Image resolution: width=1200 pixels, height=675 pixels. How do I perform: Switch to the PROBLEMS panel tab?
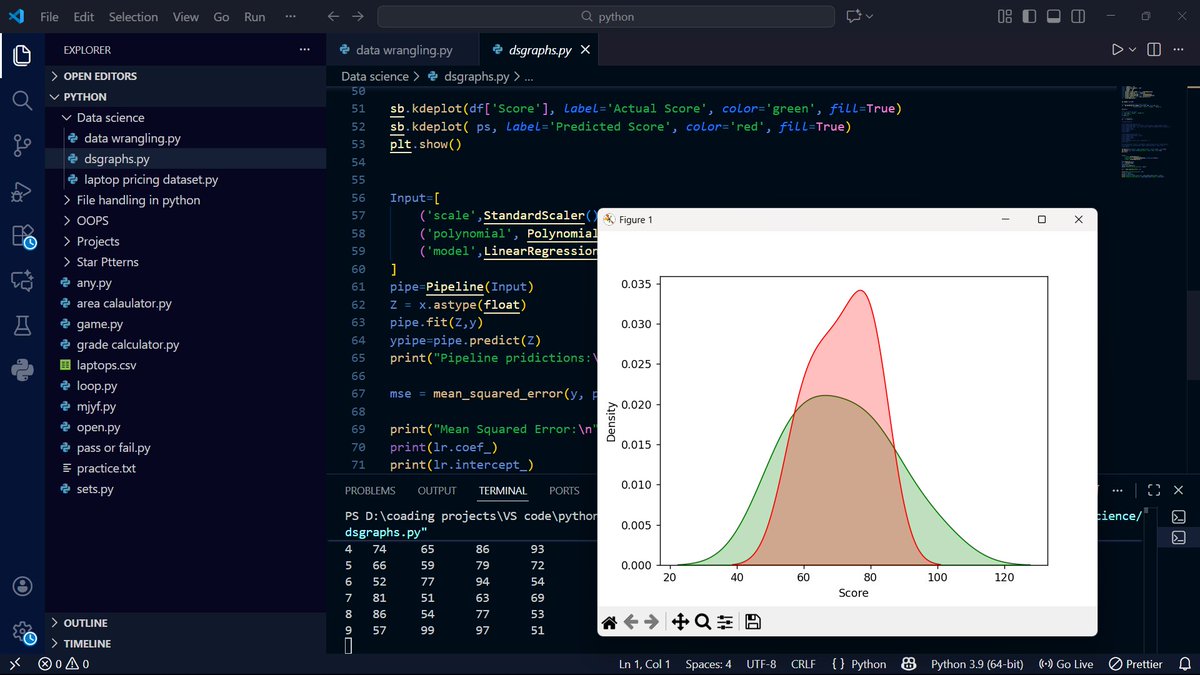370,490
